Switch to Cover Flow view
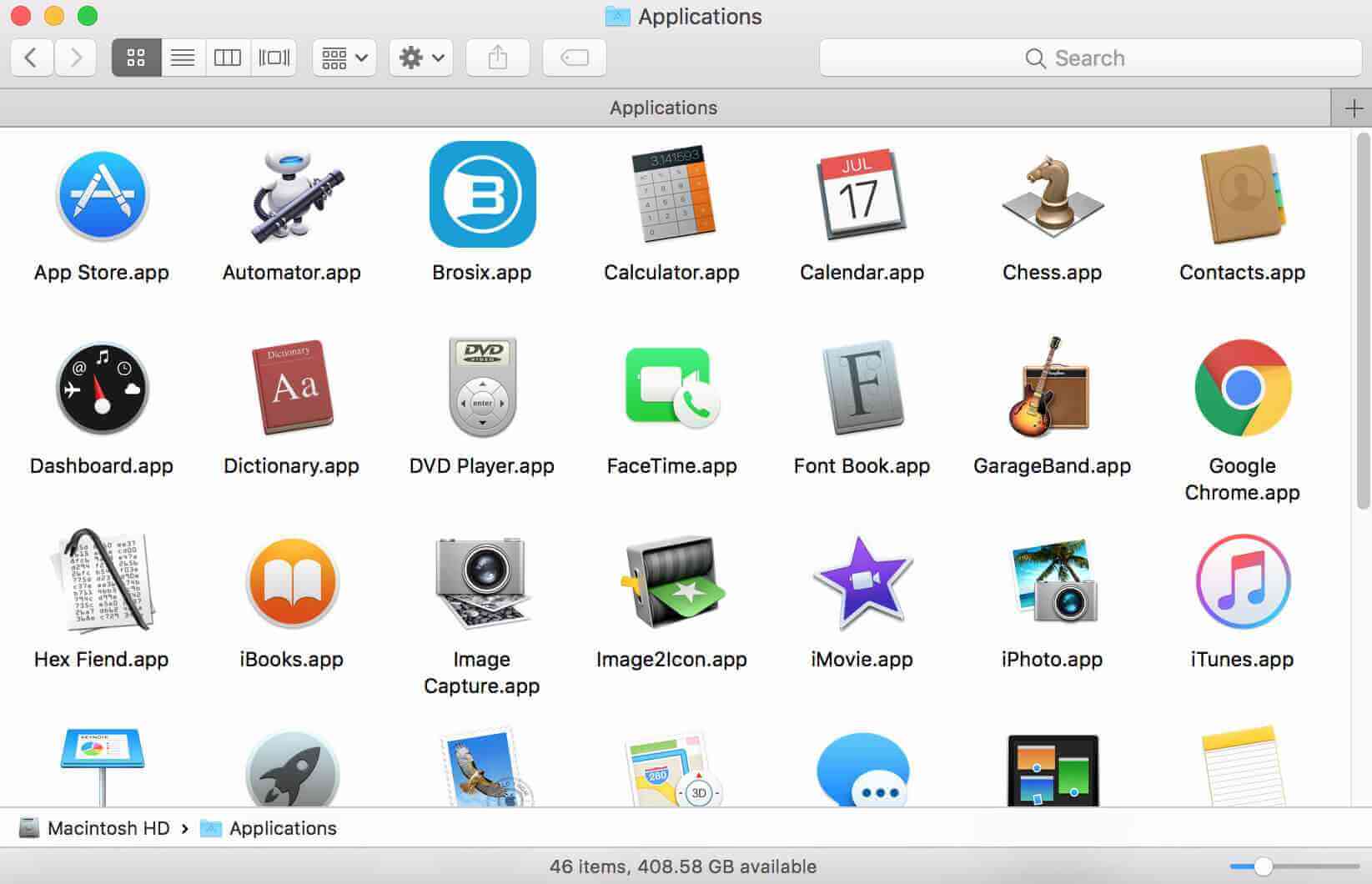Screen dimensions: 1372x884 click(274, 58)
